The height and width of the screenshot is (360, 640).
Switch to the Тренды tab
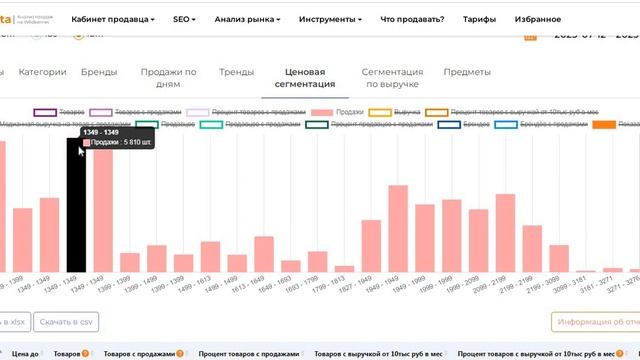(x=236, y=72)
